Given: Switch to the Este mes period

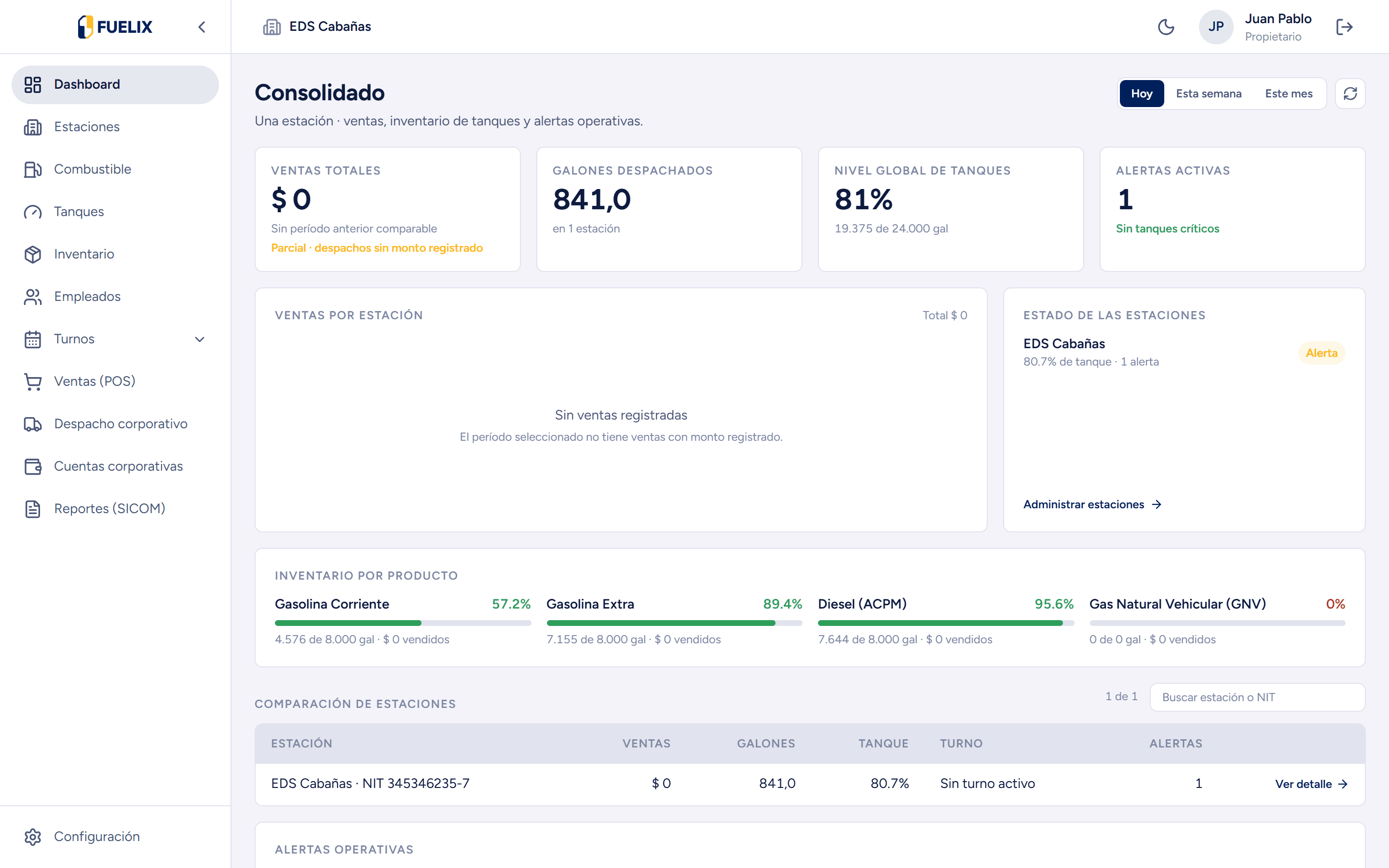Looking at the screenshot, I should click(1289, 94).
